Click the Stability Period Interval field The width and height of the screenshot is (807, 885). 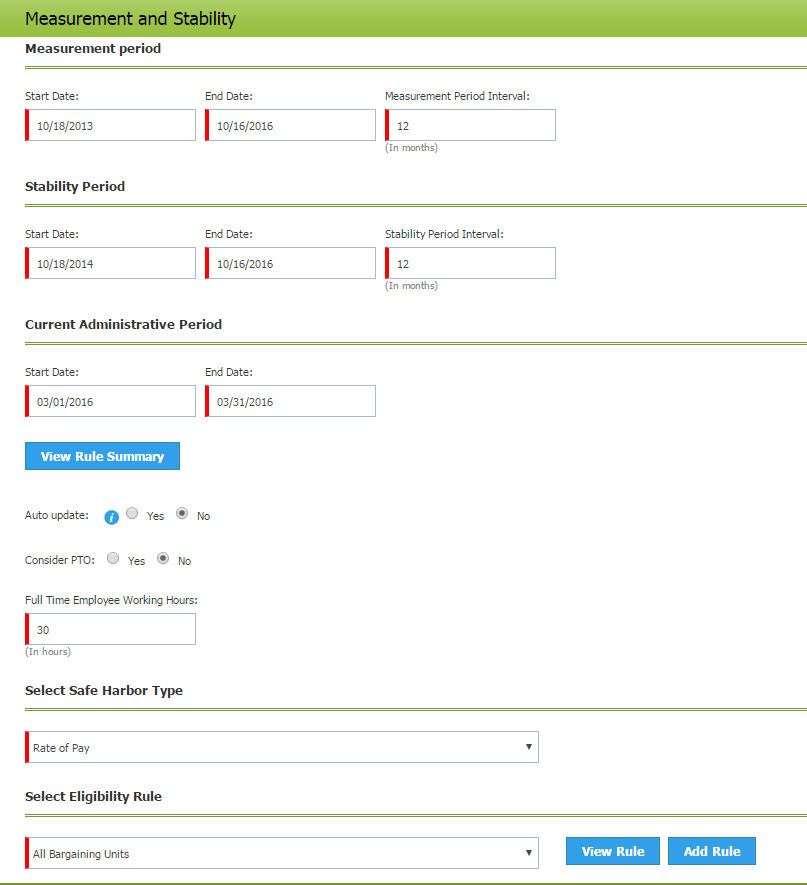(x=471, y=264)
